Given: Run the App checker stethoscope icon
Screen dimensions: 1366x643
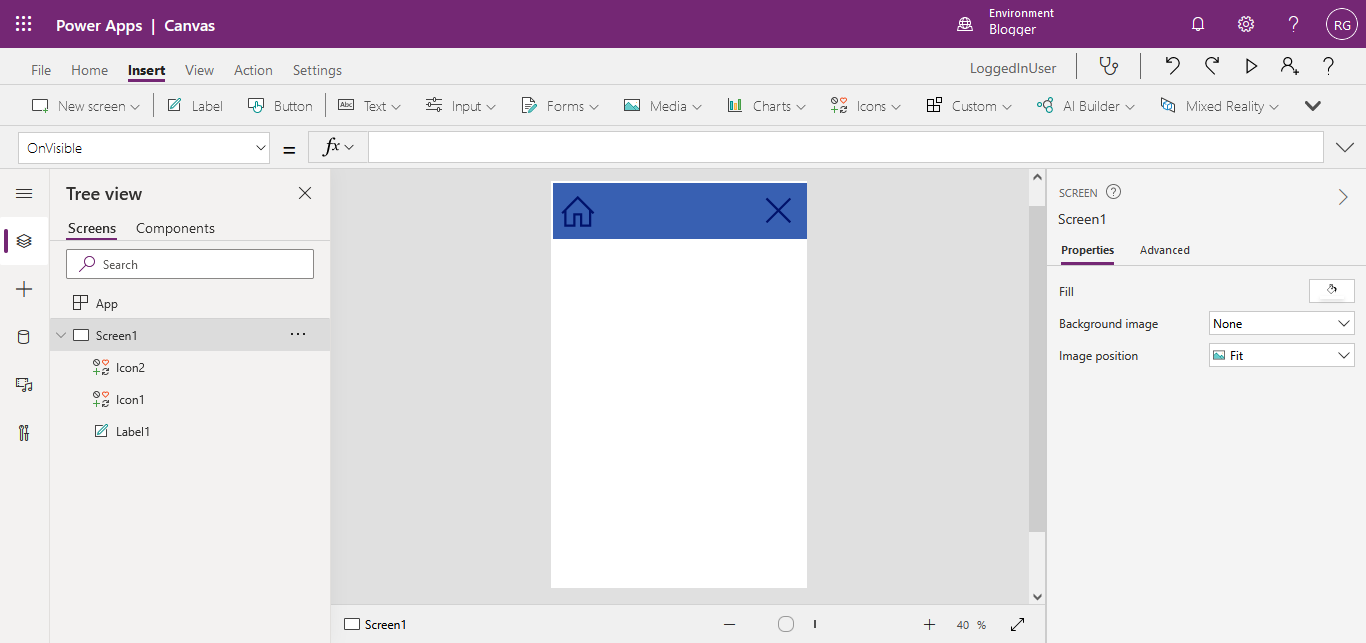Looking at the screenshot, I should point(1109,64).
